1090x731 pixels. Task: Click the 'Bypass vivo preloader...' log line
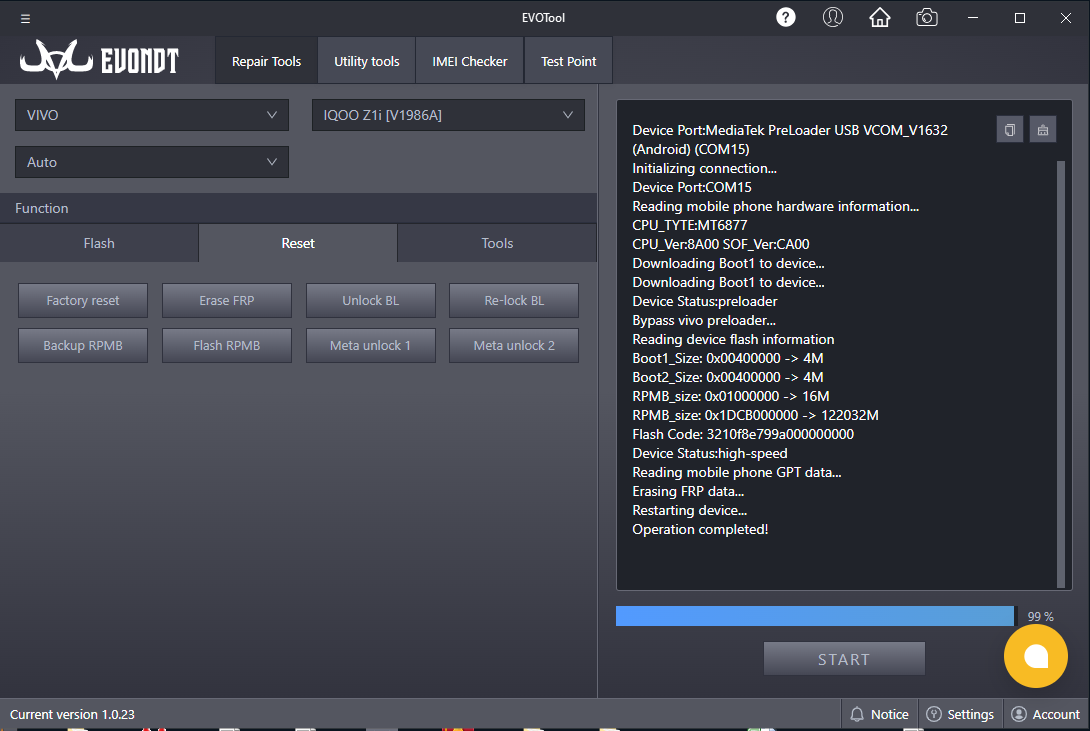(x=704, y=320)
